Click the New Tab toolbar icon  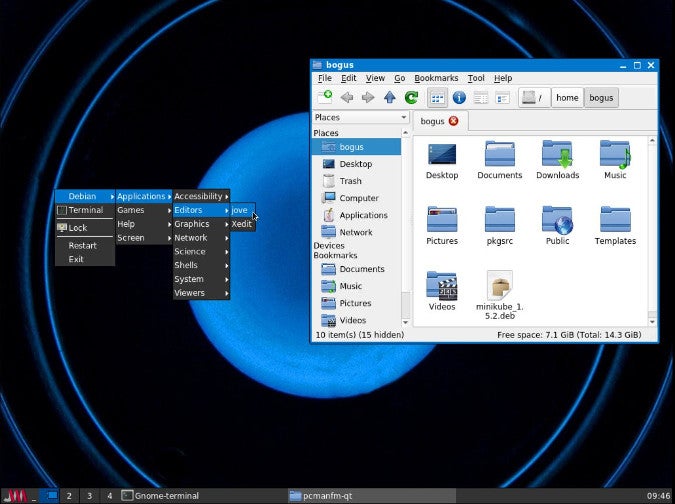[x=325, y=97]
